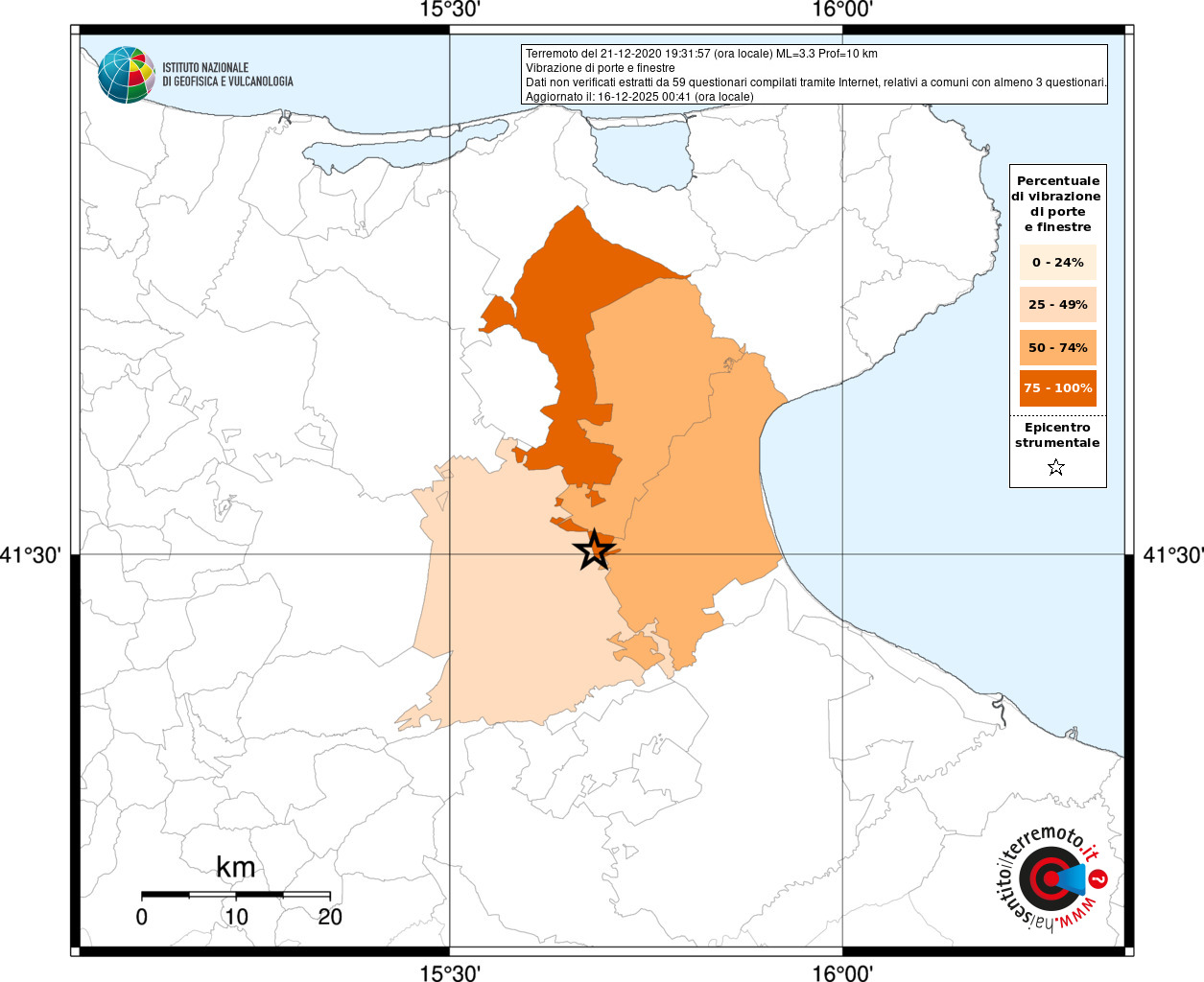
Task: Click the INGV globe logo
Action: coord(126,74)
